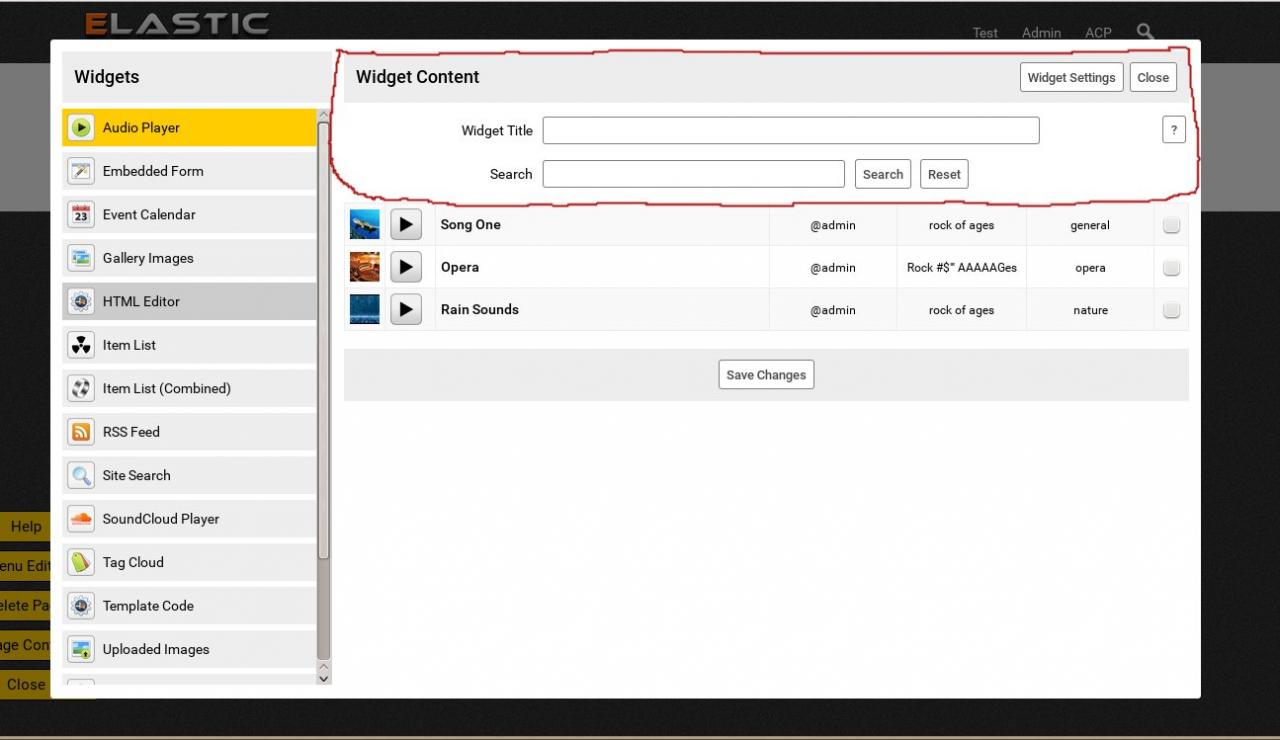
Task: Choose the Event Calendar icon
Action: [81, 215]
